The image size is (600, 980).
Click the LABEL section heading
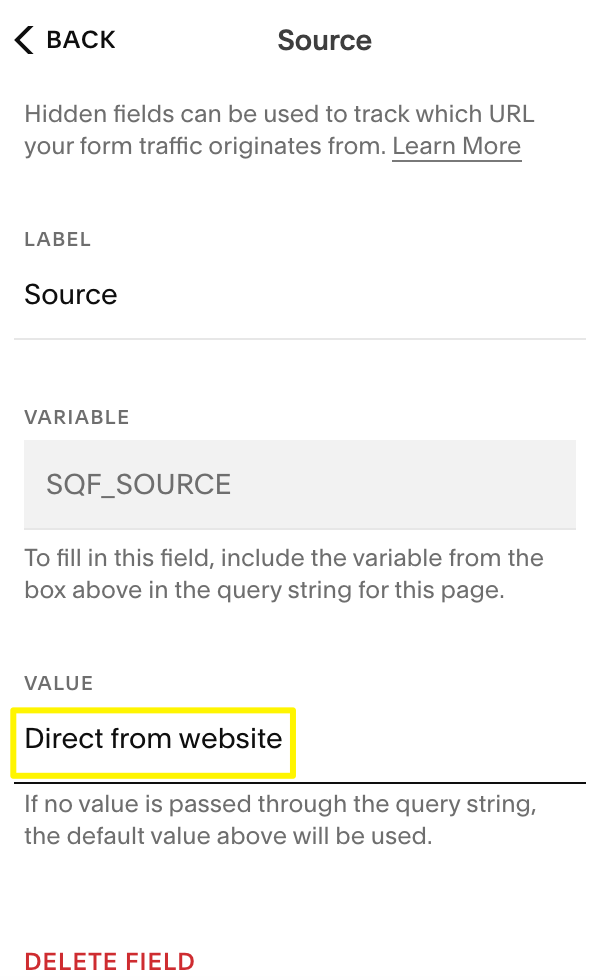click(58, 240)
